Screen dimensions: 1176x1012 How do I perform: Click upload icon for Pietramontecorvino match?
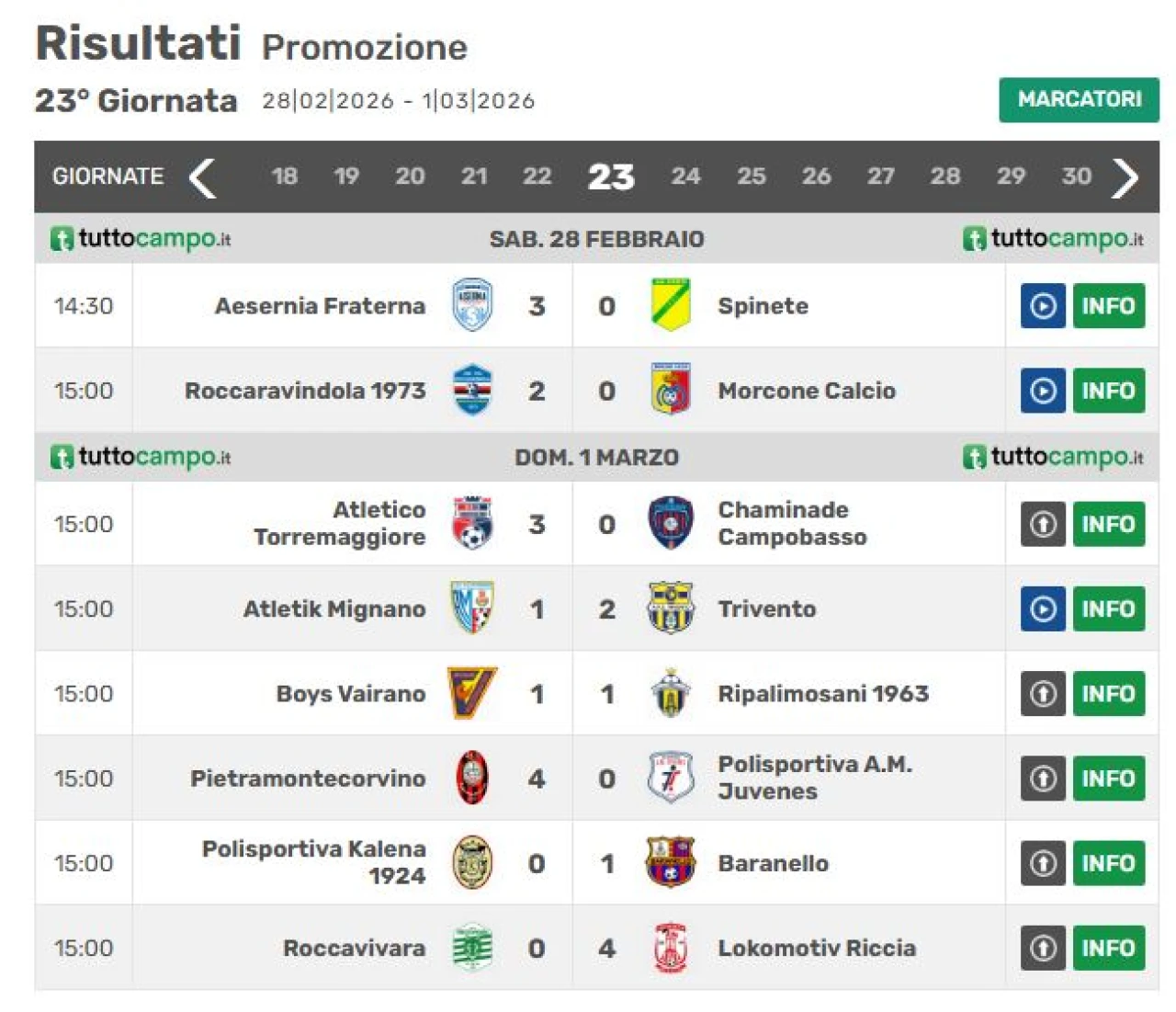click(1043, 779)
